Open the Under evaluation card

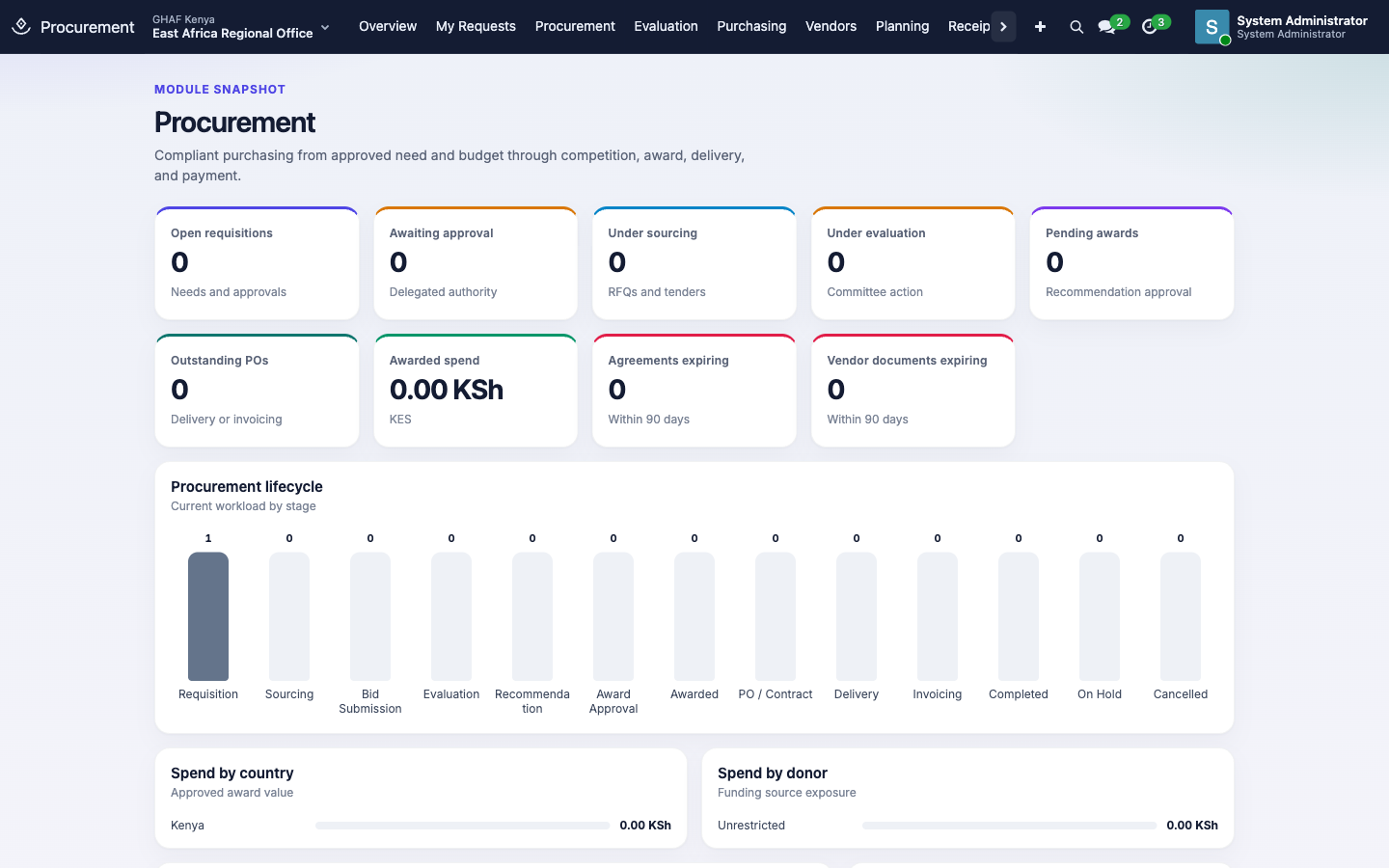913,263
